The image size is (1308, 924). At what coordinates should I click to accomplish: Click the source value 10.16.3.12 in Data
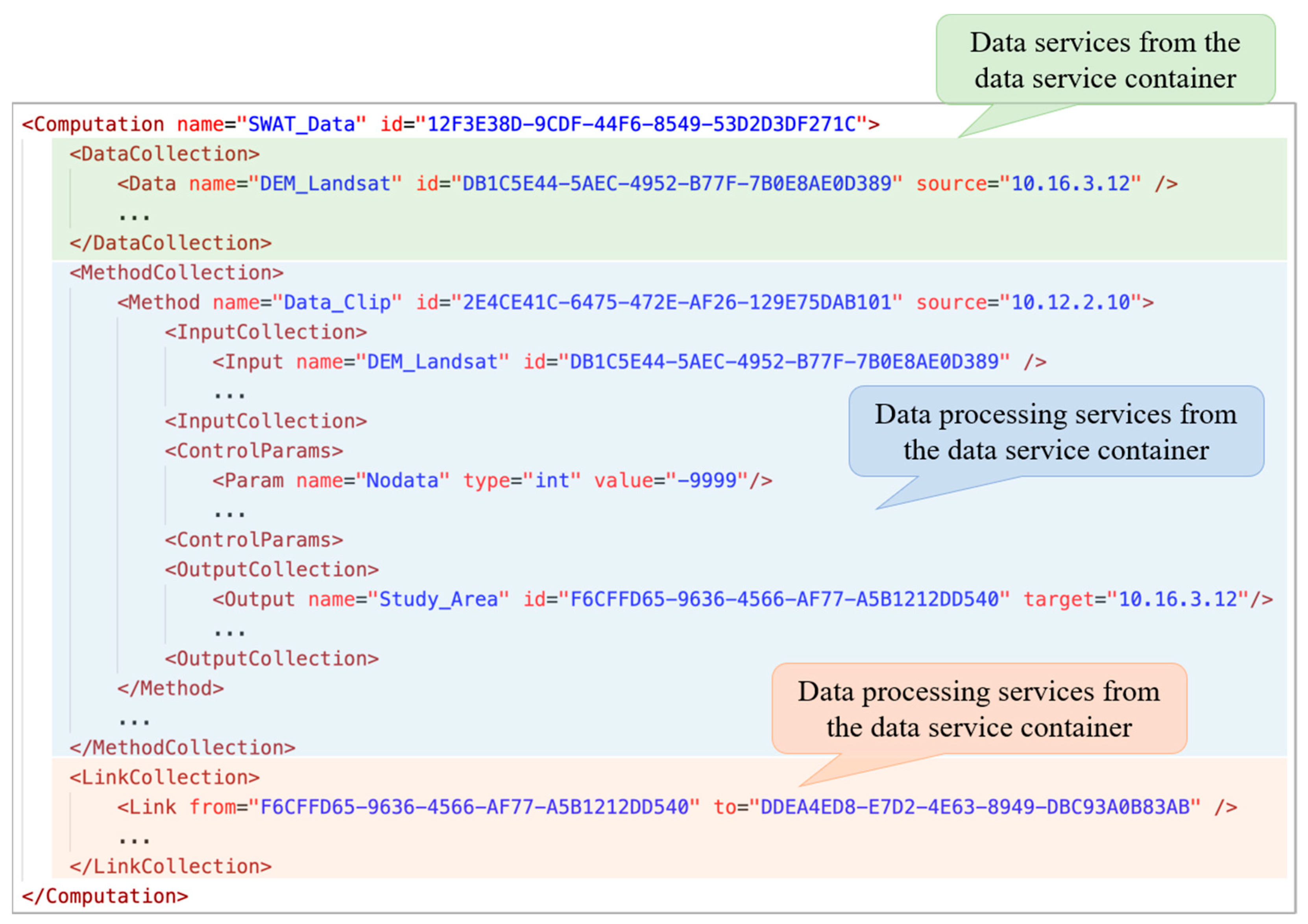coord(1070,183)
